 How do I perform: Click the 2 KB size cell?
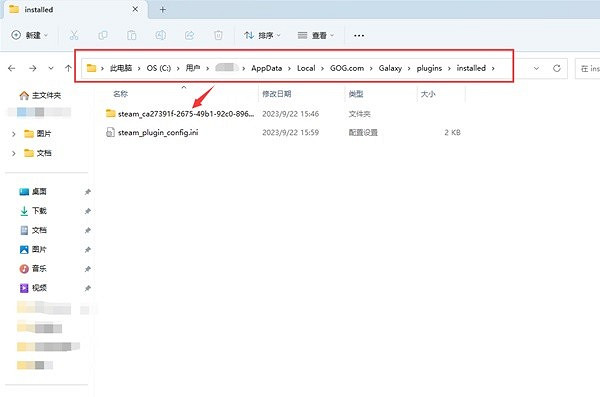[452, 132]
